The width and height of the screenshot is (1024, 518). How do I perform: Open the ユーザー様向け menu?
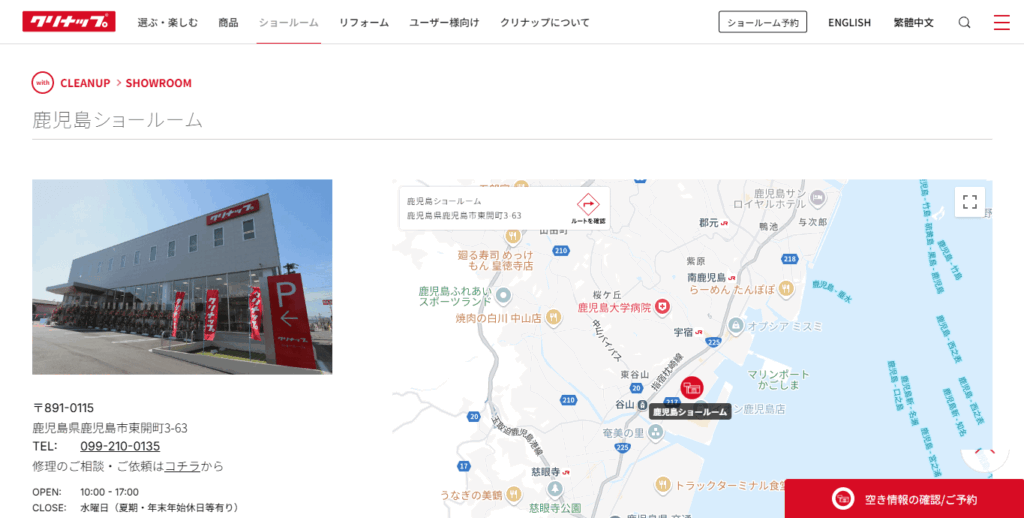pyautogui.click(x=444, y=22)
